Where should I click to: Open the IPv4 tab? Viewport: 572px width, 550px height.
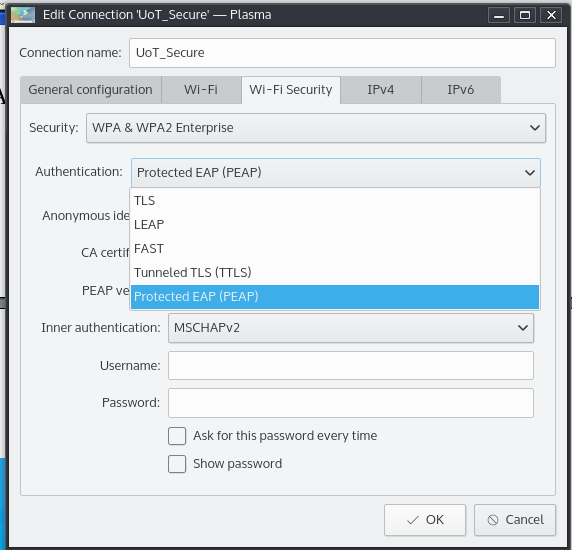(380, 90)
